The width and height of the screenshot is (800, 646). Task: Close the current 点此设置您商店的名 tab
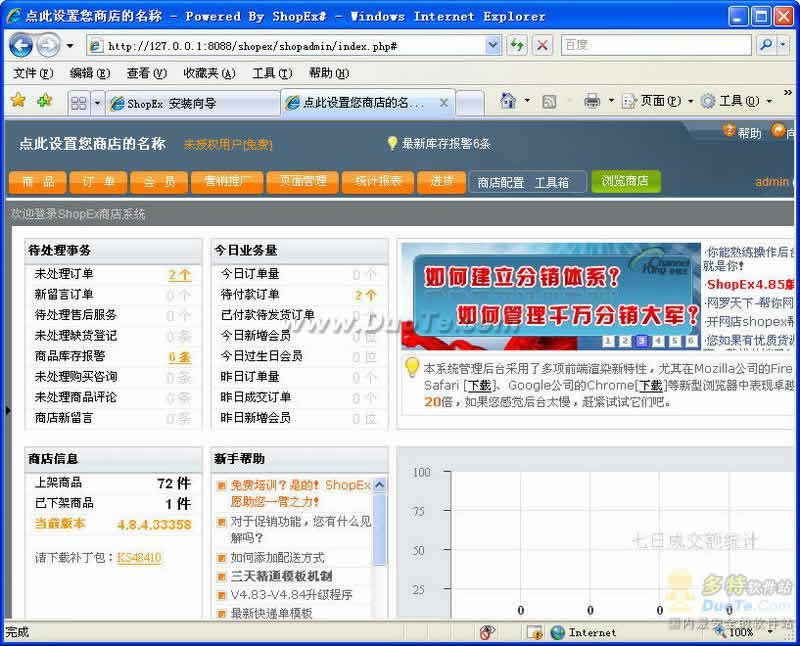point(444,103)
